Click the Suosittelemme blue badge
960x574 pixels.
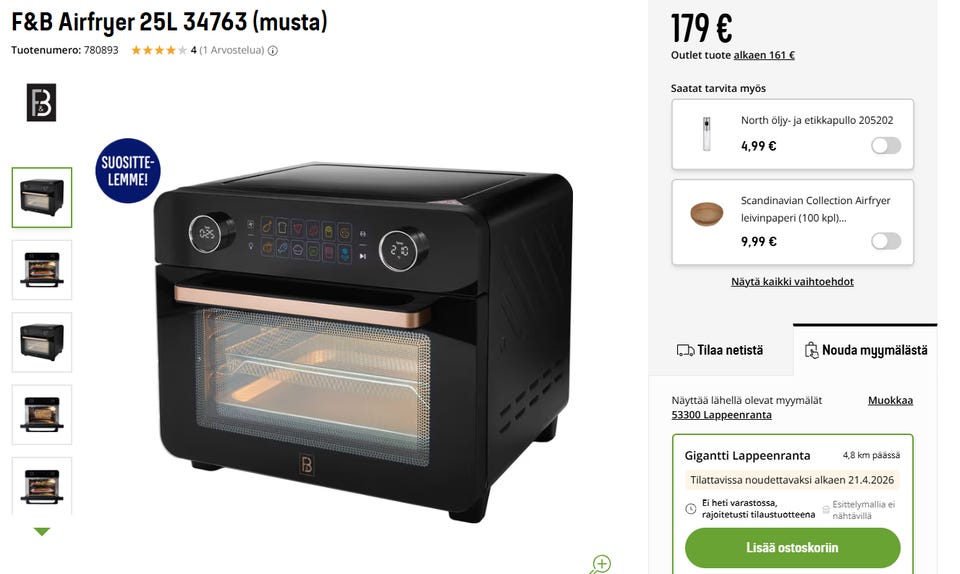pyautogui.click(x=128, y=171)
